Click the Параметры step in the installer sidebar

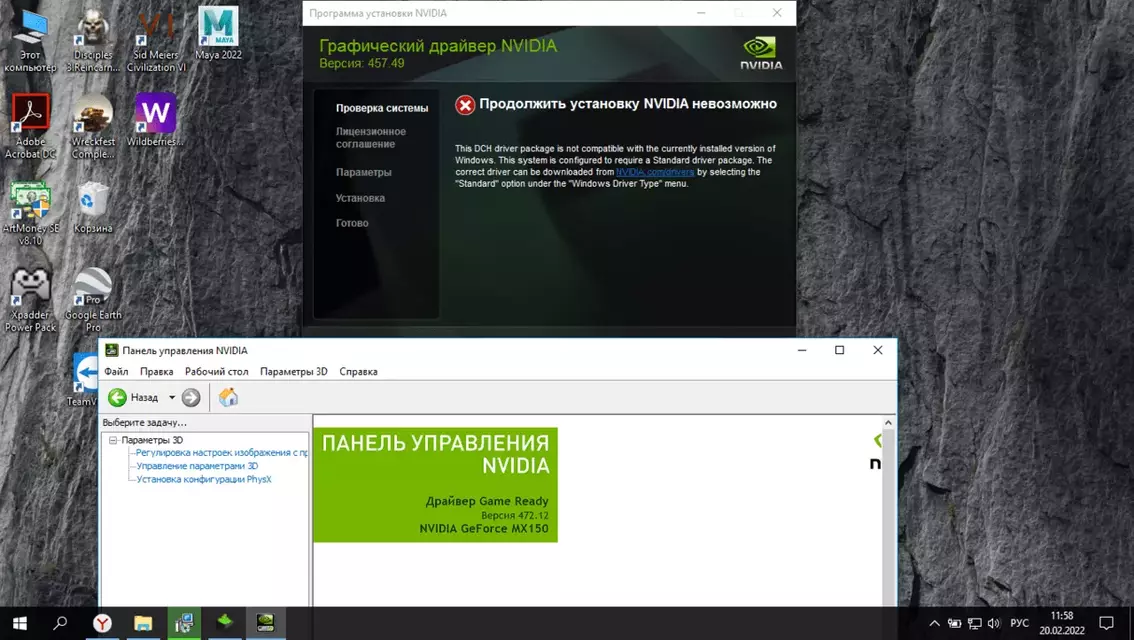pyautogui.click(x=363, y=172)
